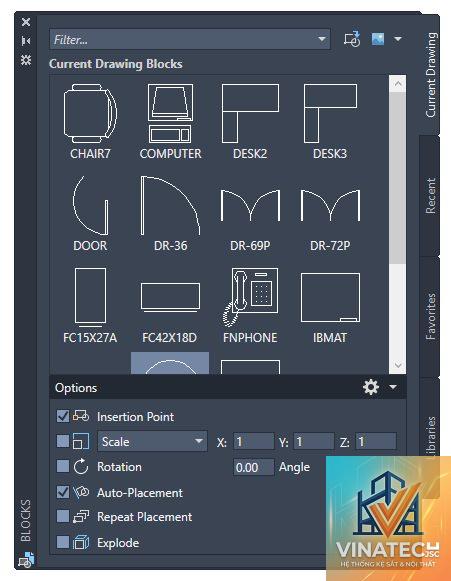This screenshot has width=451, height=581.
Task: Click the Blocks palette icon at bottom-left
Action: click(26, 560)
